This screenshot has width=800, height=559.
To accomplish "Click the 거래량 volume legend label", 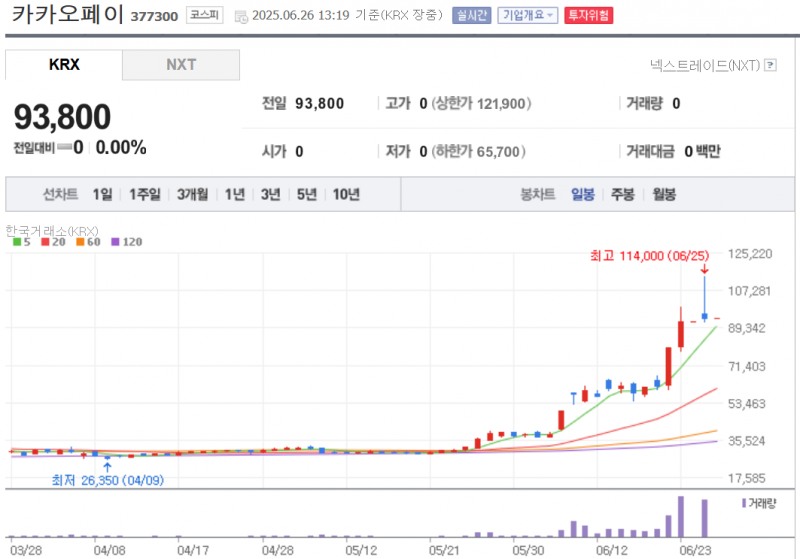I will pyautogui.click(x=759, y=504).
